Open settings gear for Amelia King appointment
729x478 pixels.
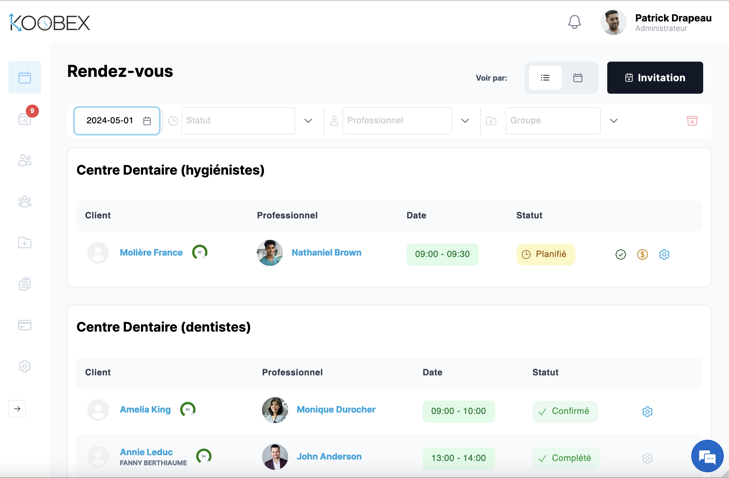pyautogui.click(x=647, y=412)
